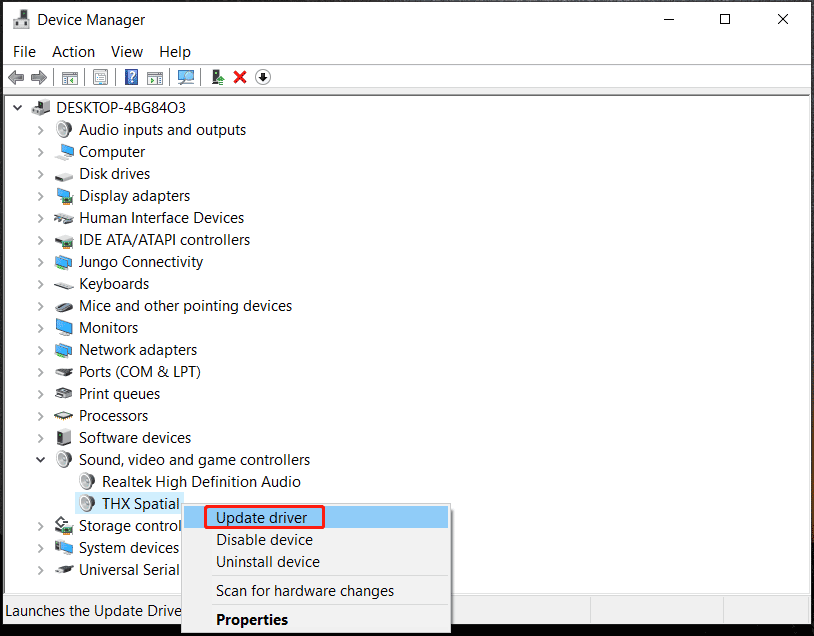Open Properties using the toolbar icon
814x636 pixels.
[x=100, y=77]
